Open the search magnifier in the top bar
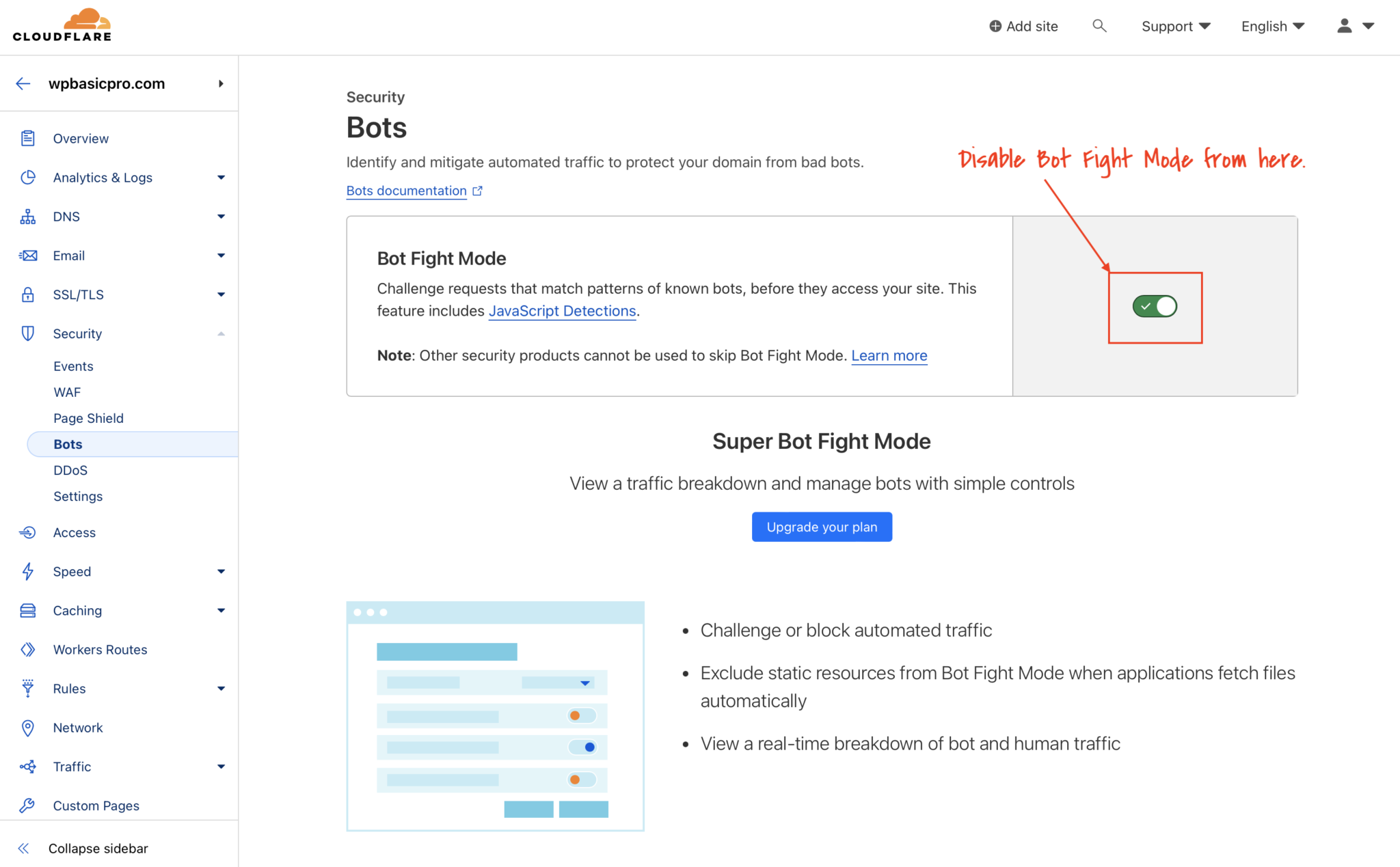This screenshot has height=867, width=1400. click(x=1099, y=25)
